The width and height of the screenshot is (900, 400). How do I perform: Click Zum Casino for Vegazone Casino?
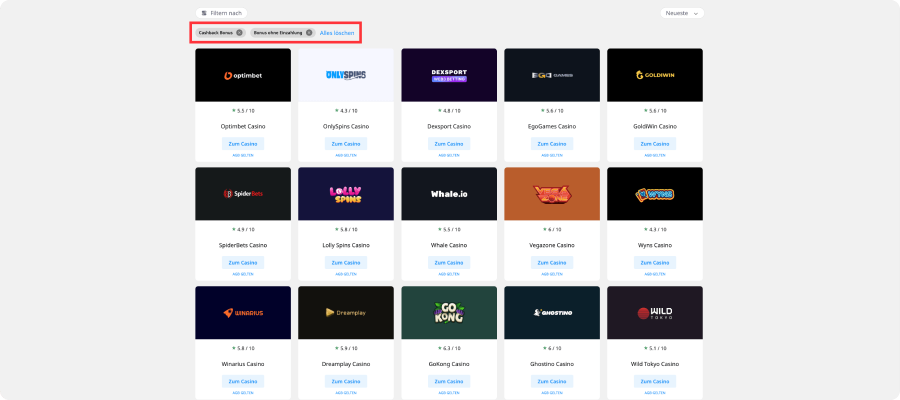click(551, 262)
